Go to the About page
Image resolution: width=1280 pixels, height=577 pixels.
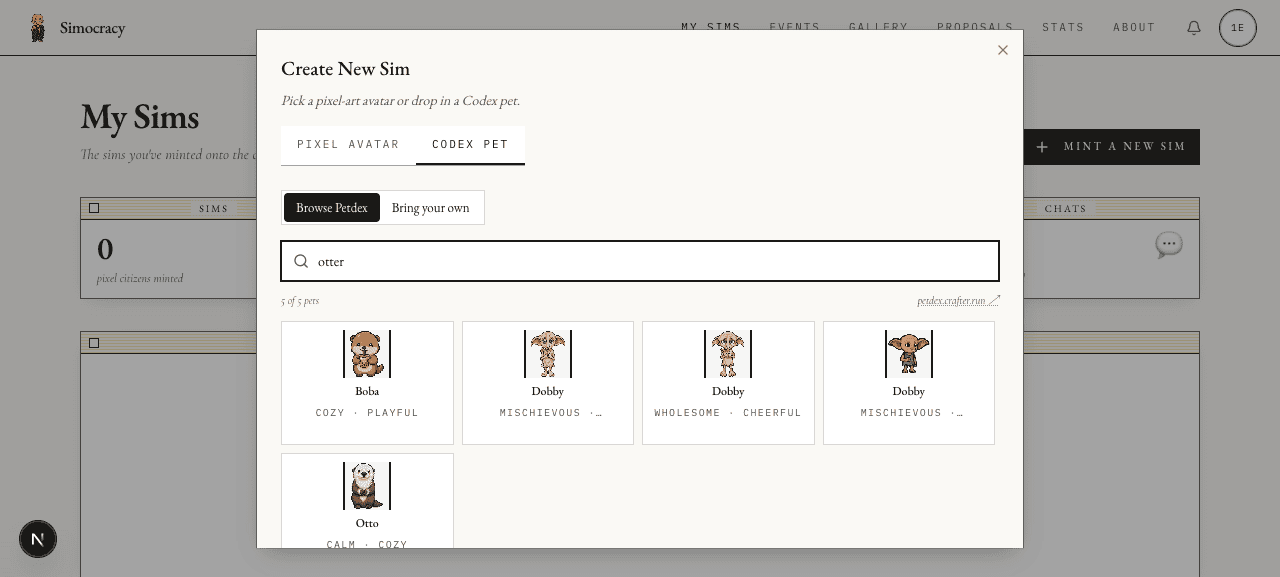[1134, 28]
